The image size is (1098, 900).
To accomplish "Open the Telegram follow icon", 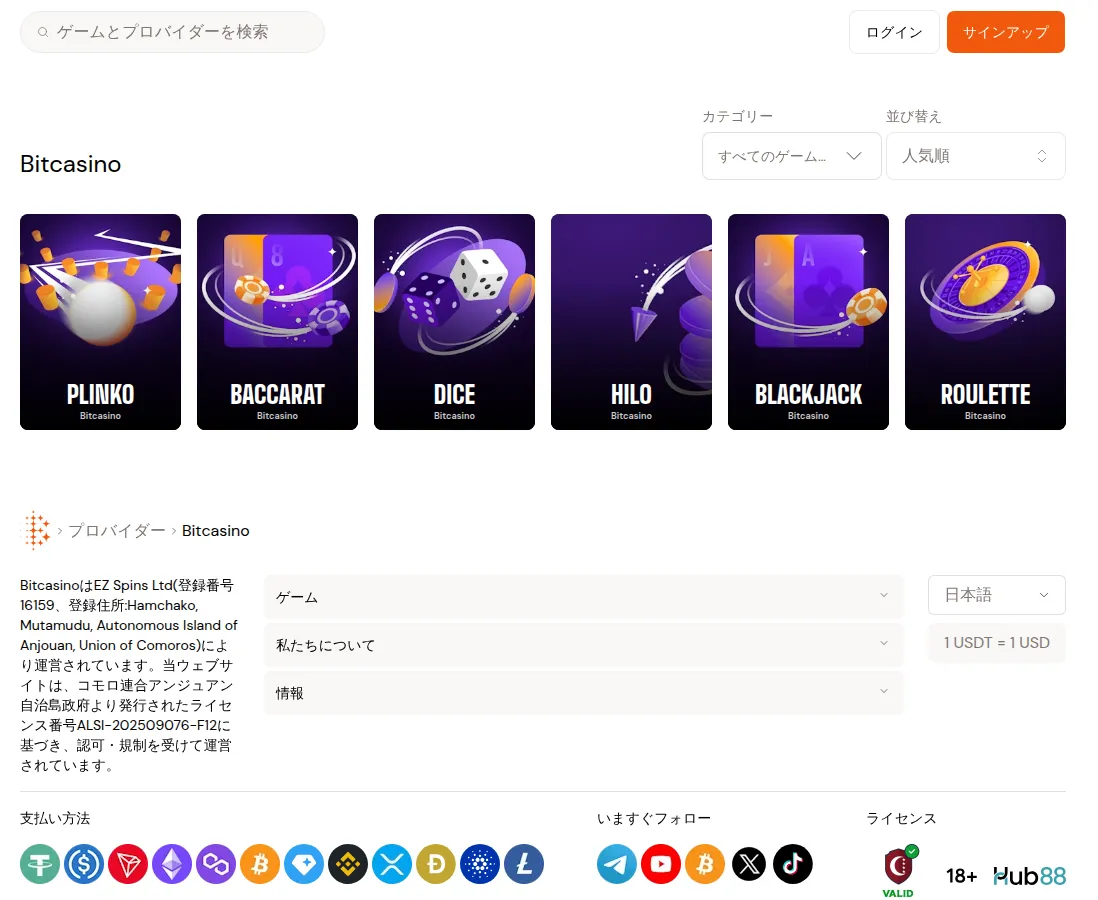I will pyautogui.click(x=617, y=864).
